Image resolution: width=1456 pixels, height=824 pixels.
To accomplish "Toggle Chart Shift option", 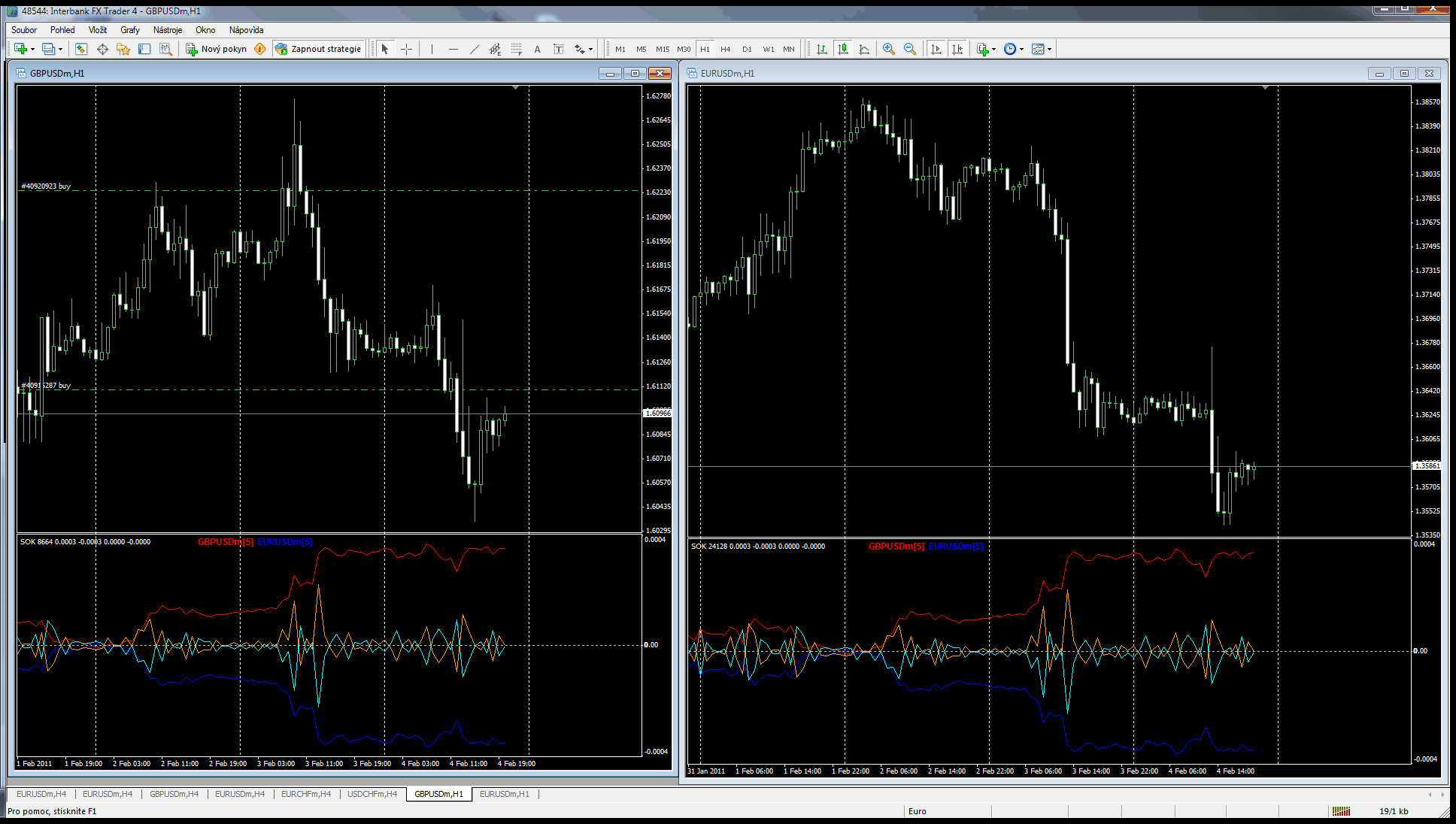I will (x=957, y=49).
